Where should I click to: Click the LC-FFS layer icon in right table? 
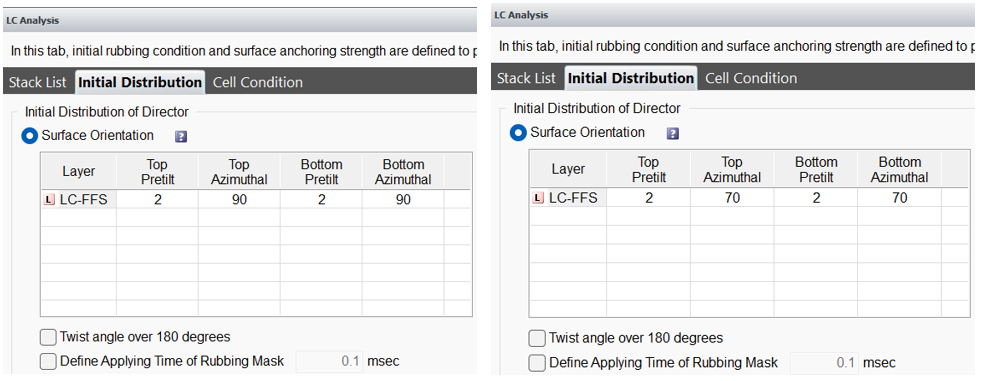[538, 198]
